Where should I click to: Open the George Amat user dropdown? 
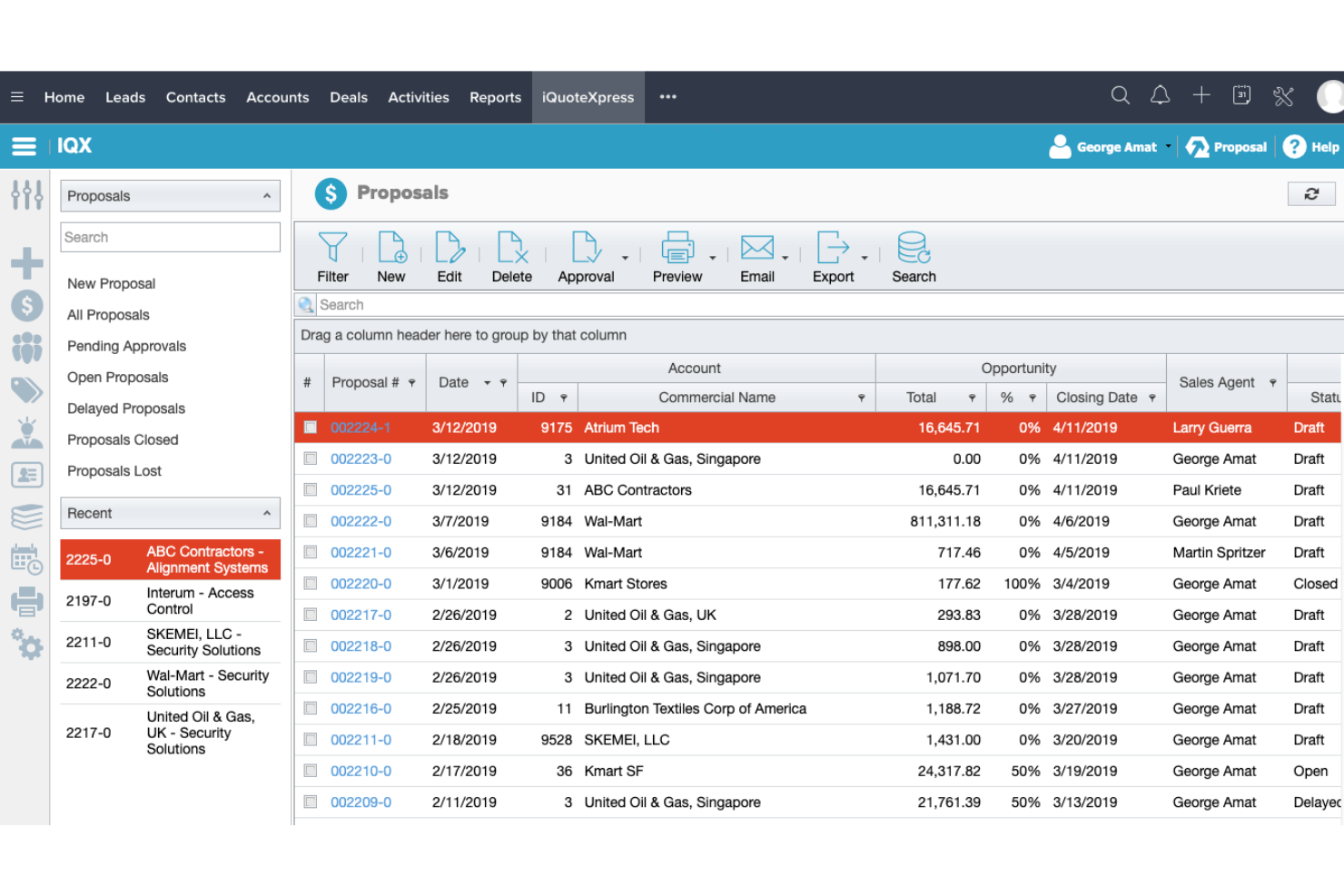[x=1169, y=146]
